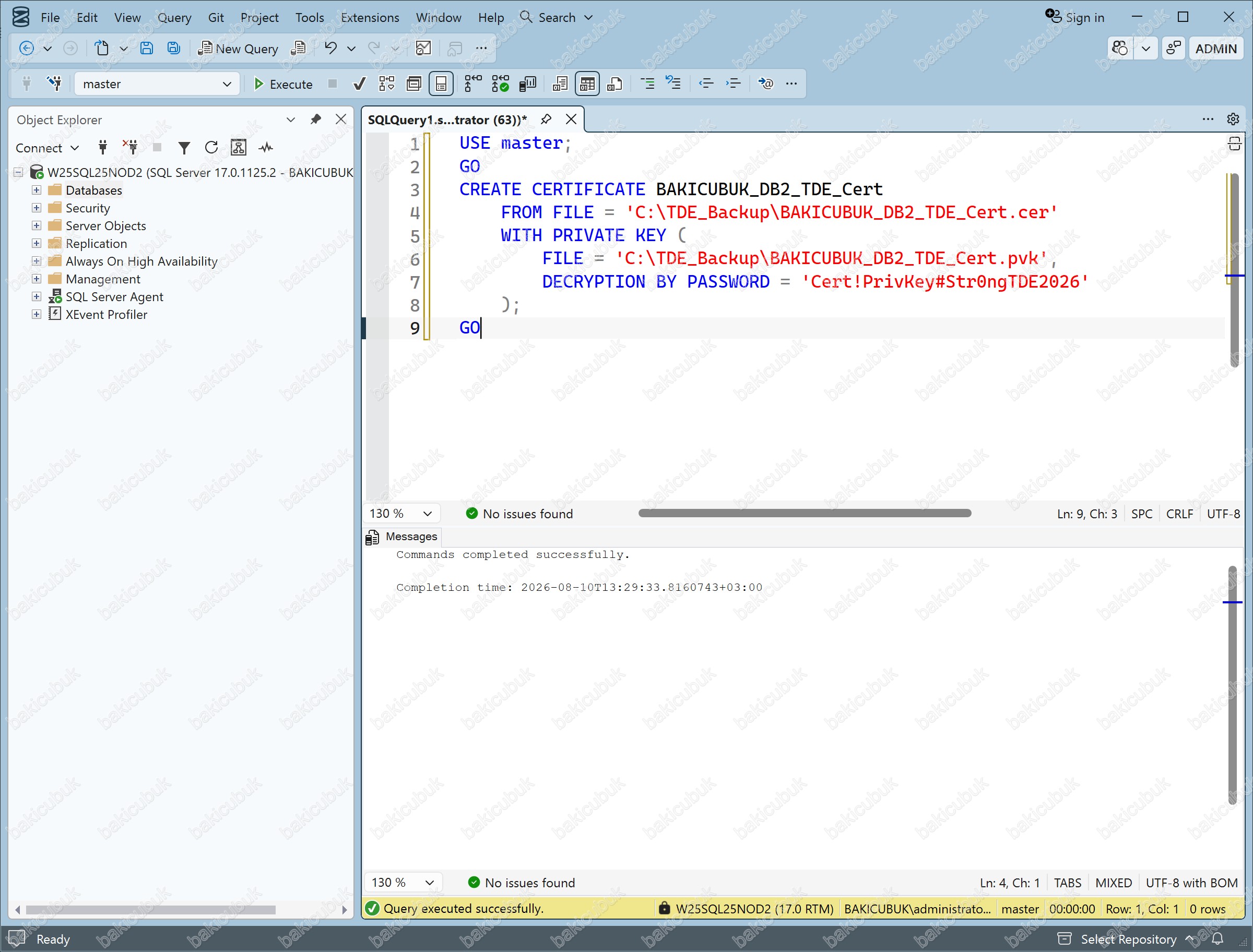Screen dimensions: 1253x952
Task: Click the Navigate Backward arrow icon
Action: pyautogui.click(x=26, y=49)
